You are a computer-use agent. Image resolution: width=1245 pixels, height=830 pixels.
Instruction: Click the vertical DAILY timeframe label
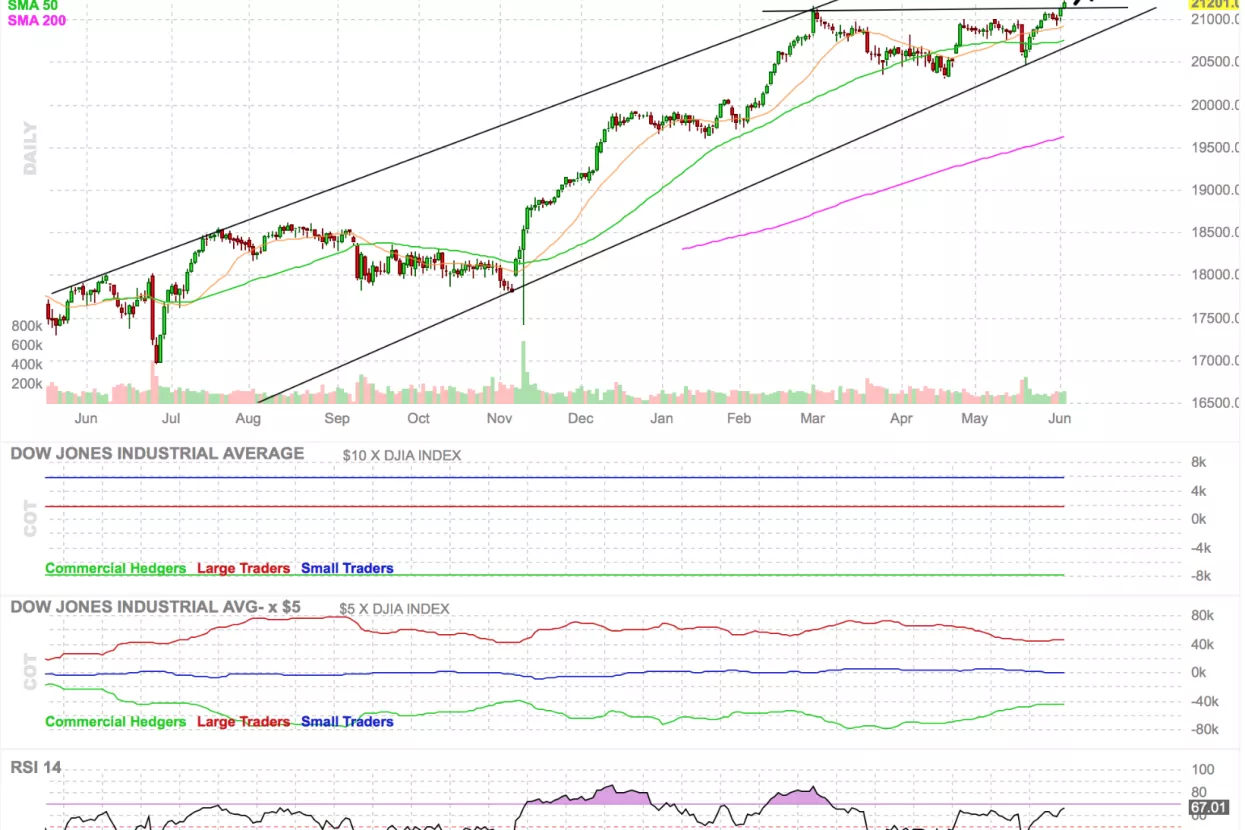point(30,148)
